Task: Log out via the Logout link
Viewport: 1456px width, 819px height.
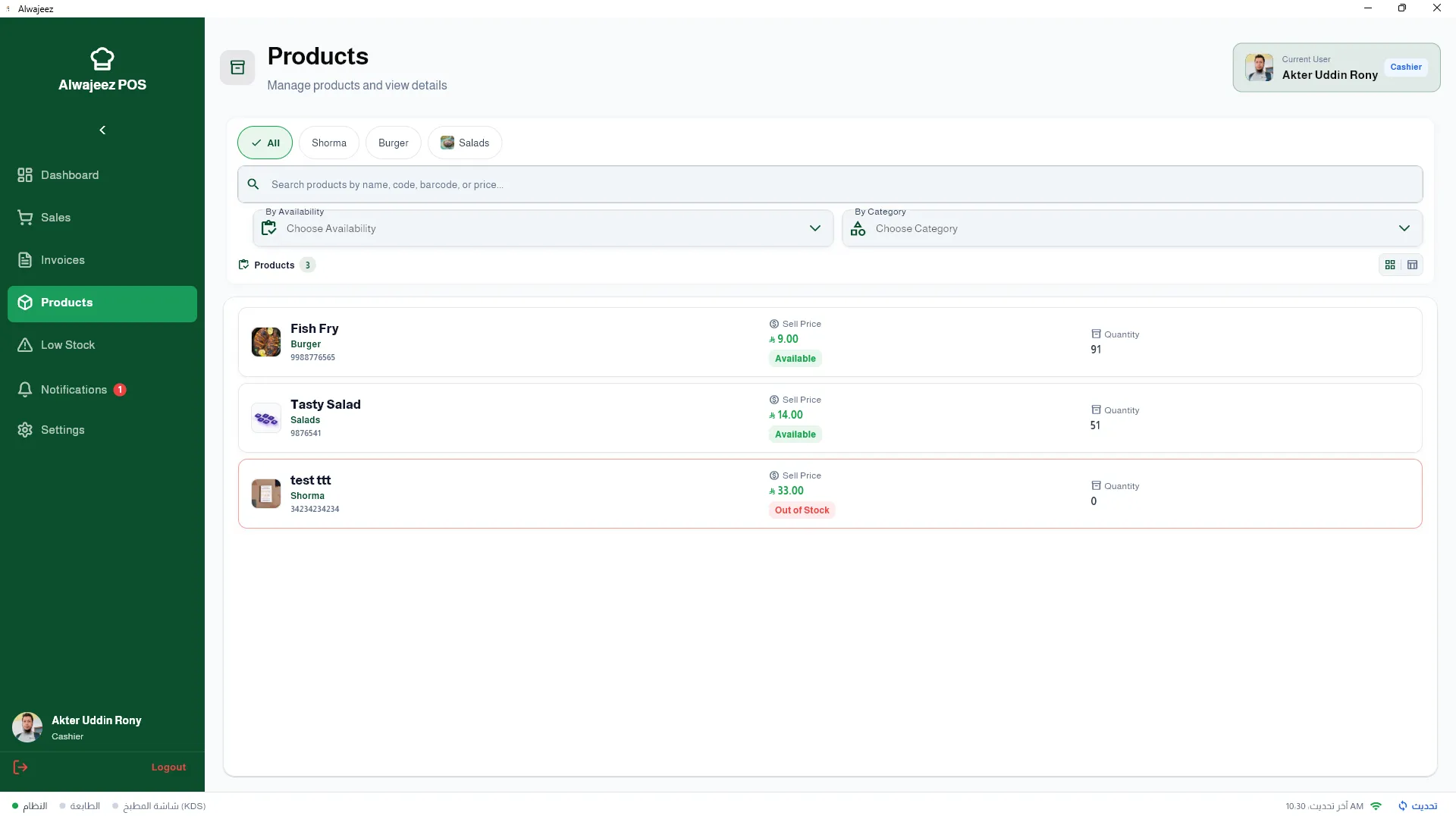Action: point(168,767)
